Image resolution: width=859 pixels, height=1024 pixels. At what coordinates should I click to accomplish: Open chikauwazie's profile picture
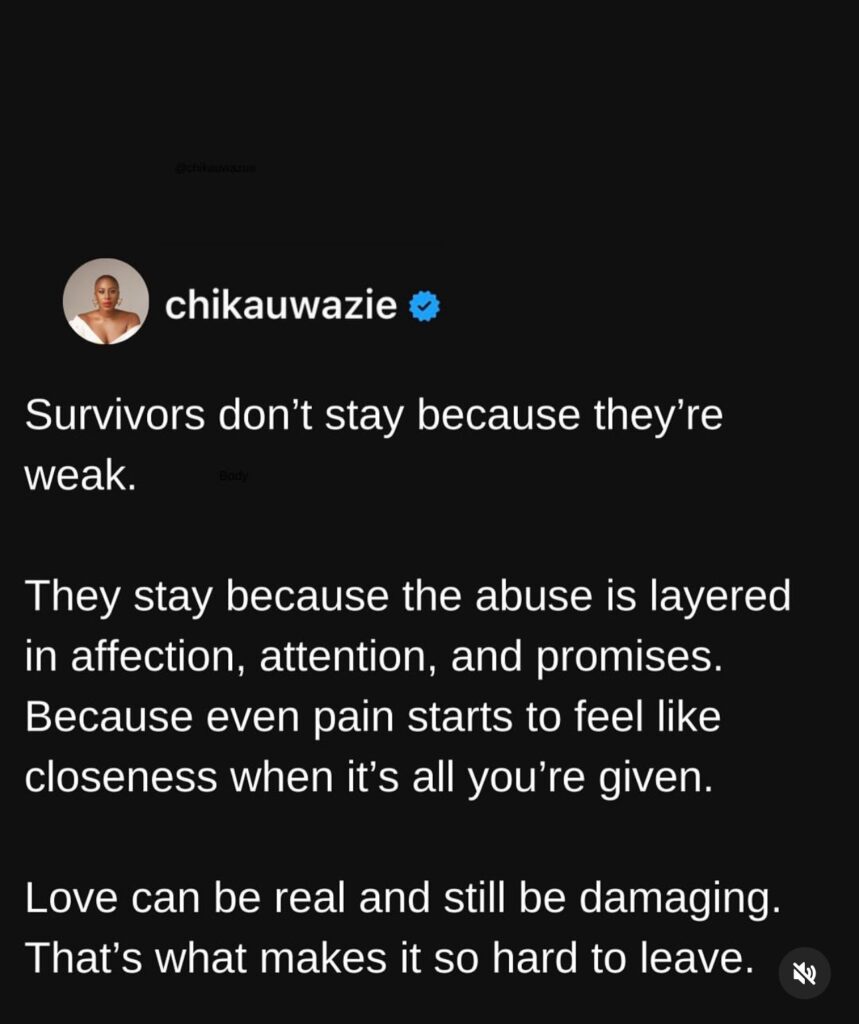click(x=106, y=301)
